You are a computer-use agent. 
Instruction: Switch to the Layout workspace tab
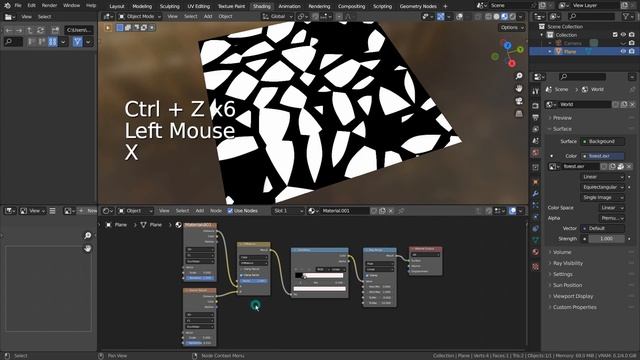click(117, 6)
